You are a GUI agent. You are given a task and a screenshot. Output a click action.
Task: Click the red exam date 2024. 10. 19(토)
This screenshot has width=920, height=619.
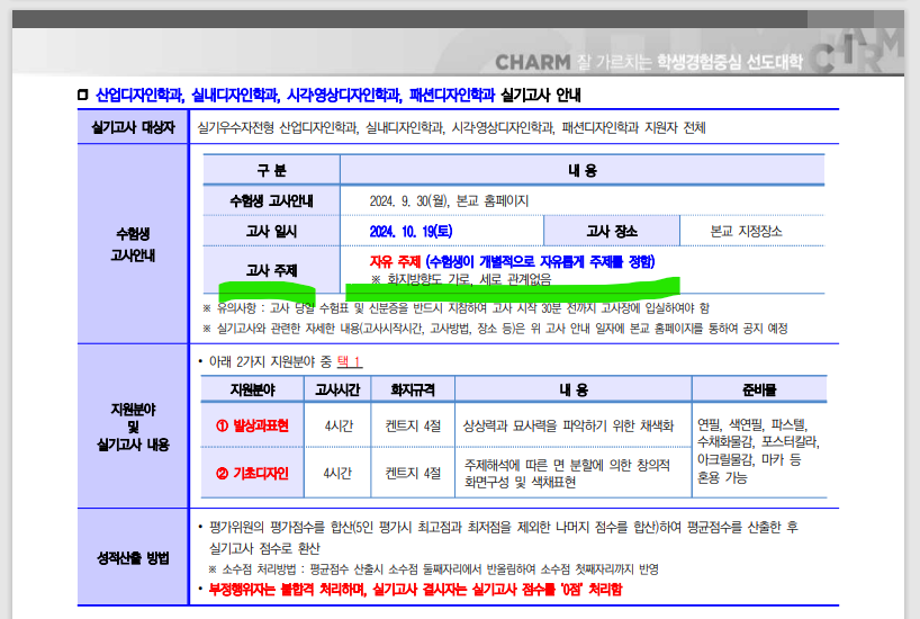tap(411, 231)
